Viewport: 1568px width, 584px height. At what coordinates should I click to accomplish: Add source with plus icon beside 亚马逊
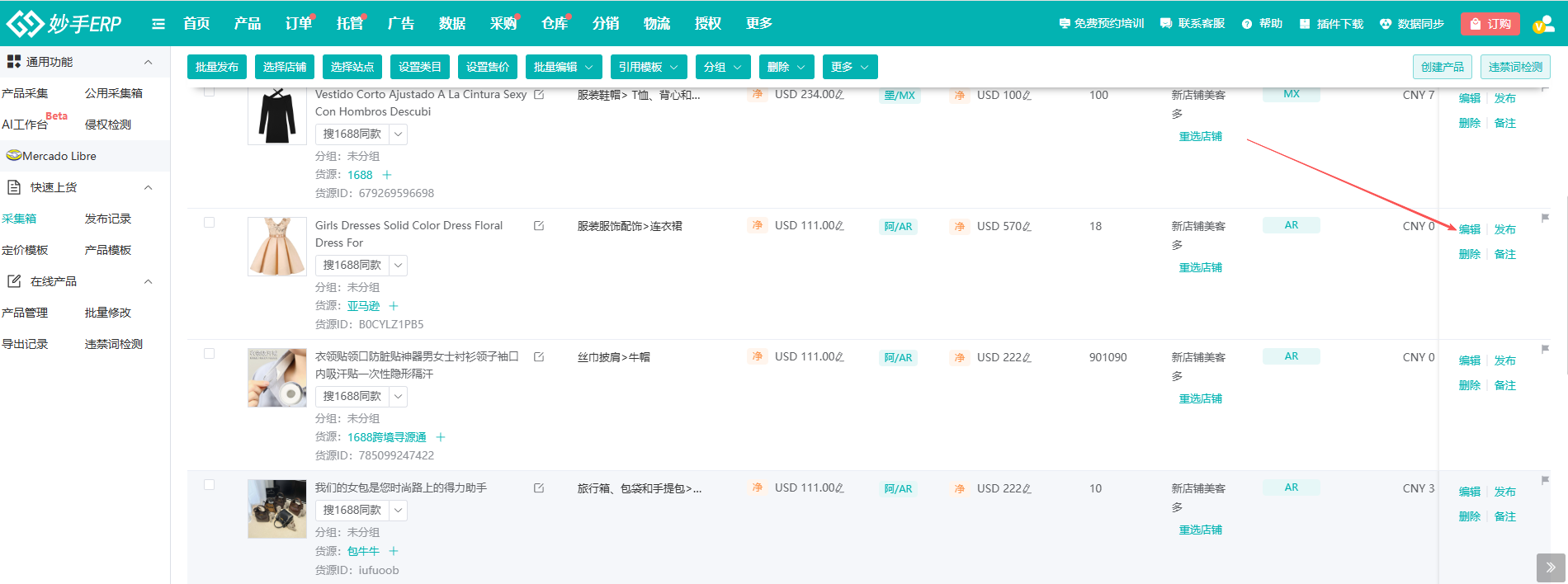(394, 306)
